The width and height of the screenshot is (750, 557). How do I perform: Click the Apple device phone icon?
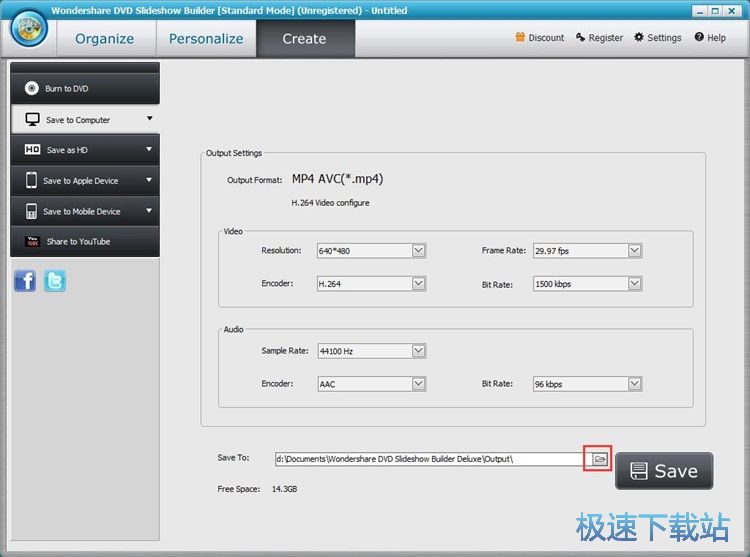tap(31, 180)
